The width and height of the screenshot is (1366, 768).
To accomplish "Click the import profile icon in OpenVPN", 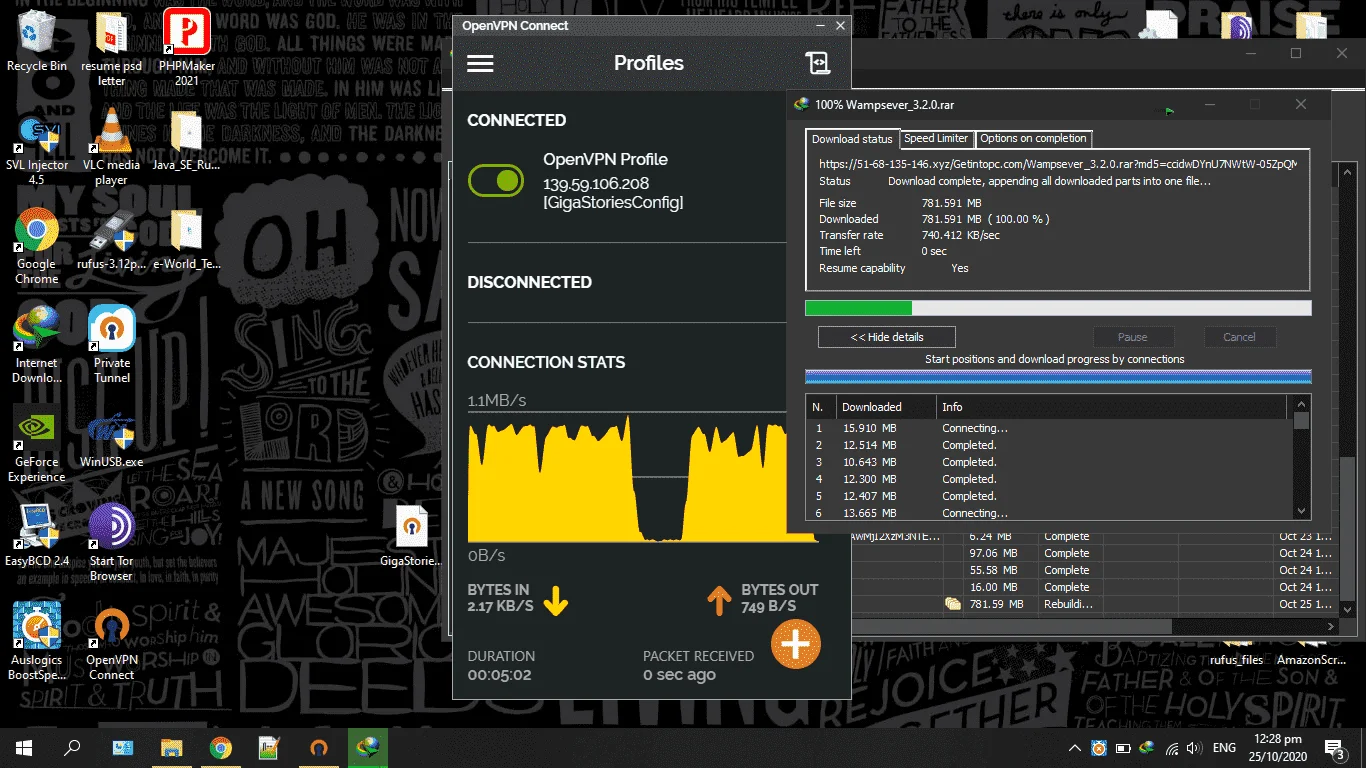I will 817,63.
